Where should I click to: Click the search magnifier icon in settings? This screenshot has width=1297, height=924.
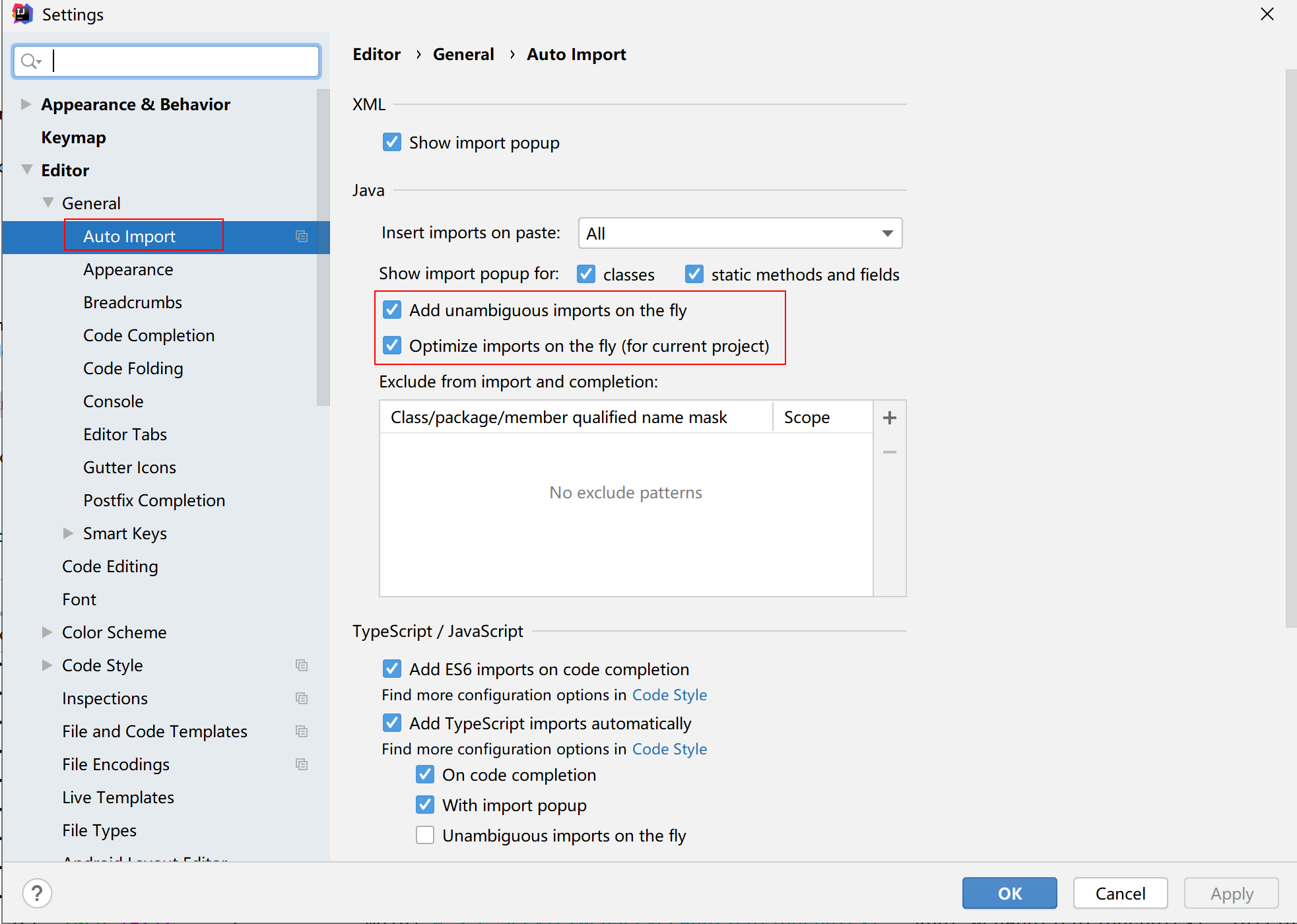[30, 61]
